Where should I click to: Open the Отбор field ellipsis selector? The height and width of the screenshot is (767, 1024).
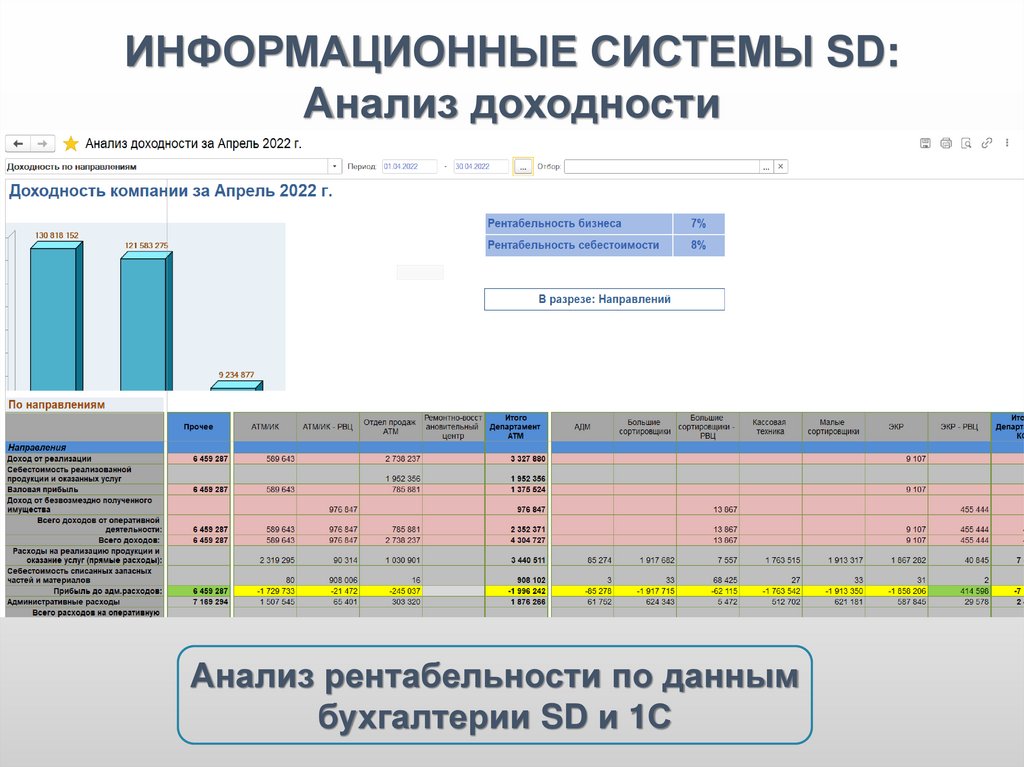pos(766,167)
